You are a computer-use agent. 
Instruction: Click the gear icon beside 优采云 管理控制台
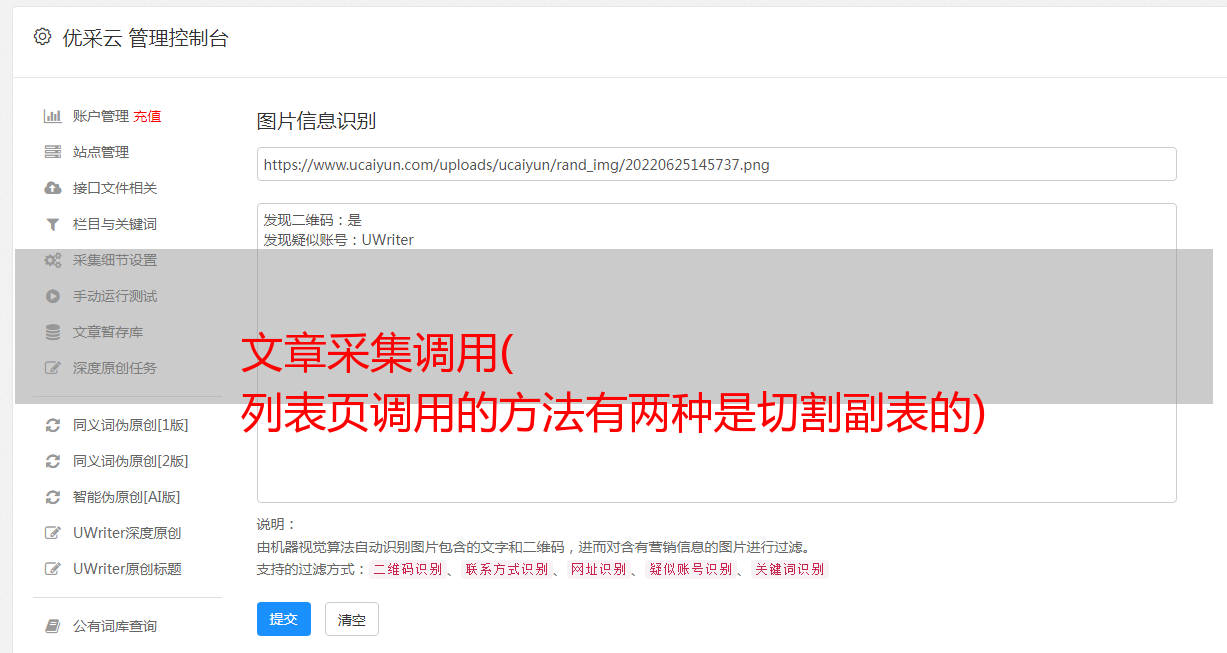(x=42, y=37)
